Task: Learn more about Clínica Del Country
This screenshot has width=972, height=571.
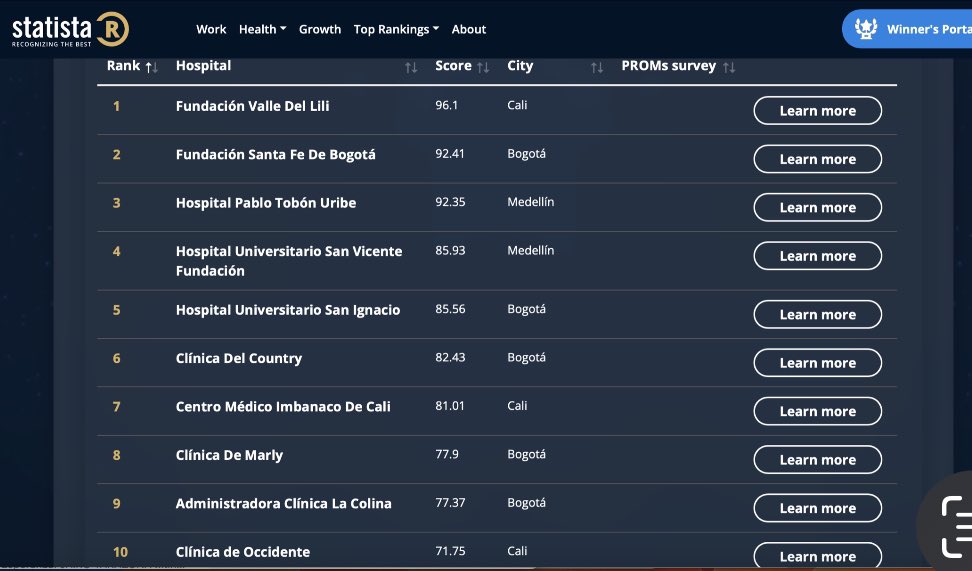Action: click(x=818, y=363)
